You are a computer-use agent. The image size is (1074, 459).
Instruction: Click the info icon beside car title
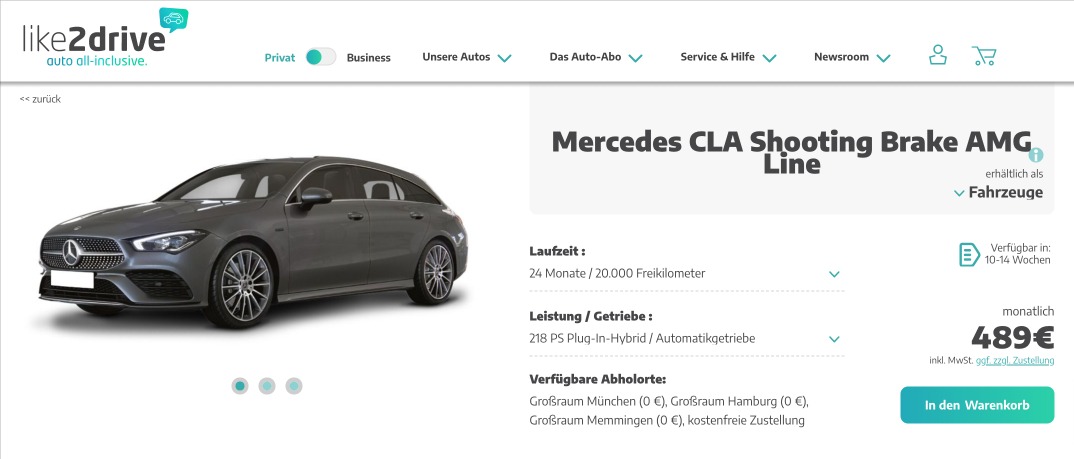click(x=1035, y=155)
